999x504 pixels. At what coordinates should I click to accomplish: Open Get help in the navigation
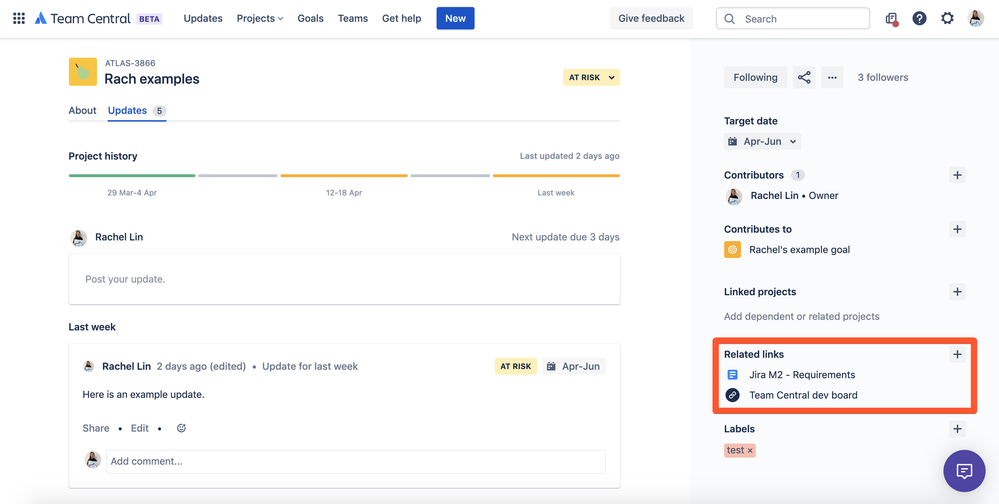pos(401,18)
